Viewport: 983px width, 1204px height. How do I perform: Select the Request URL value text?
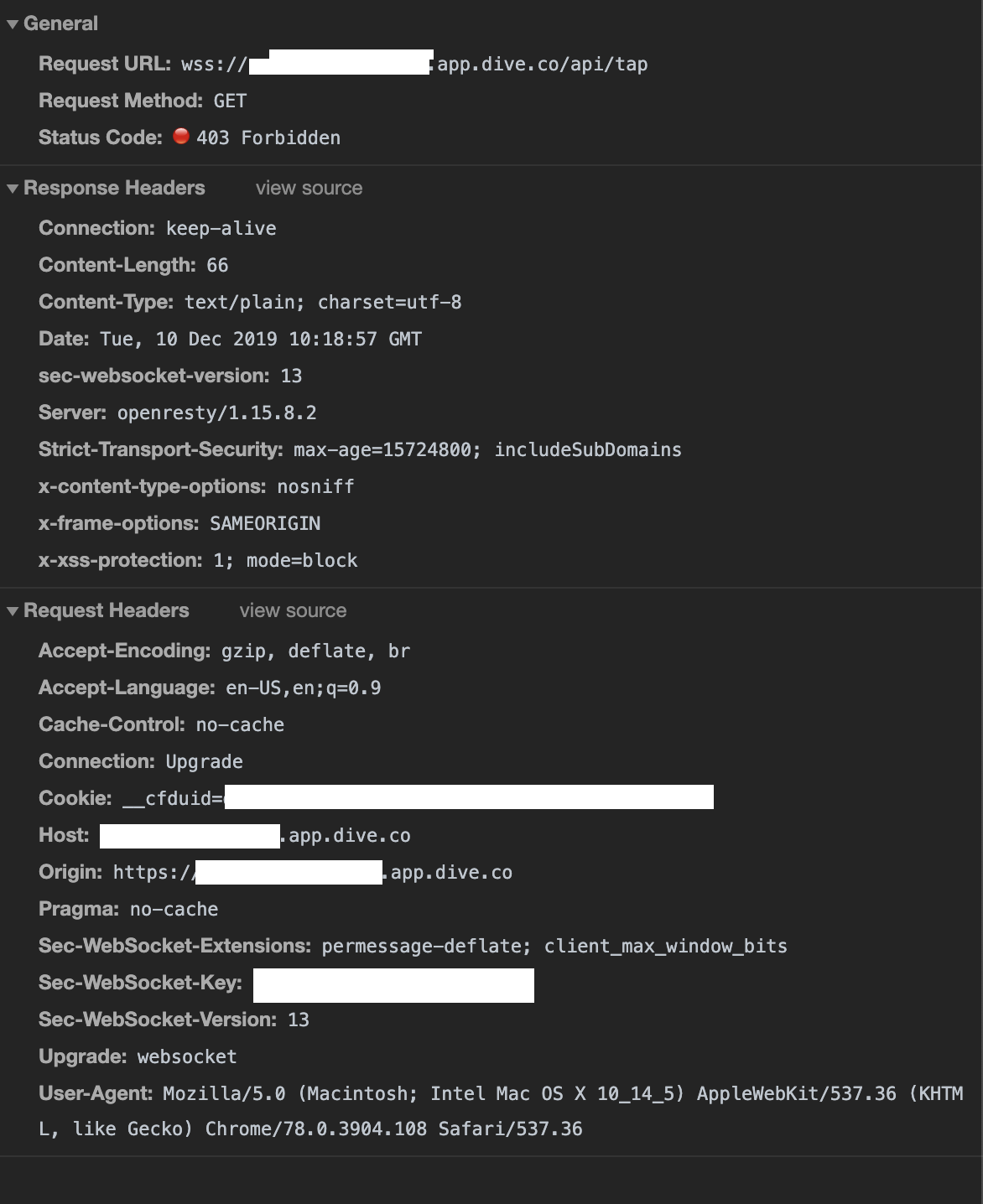(x=414, y=64)
